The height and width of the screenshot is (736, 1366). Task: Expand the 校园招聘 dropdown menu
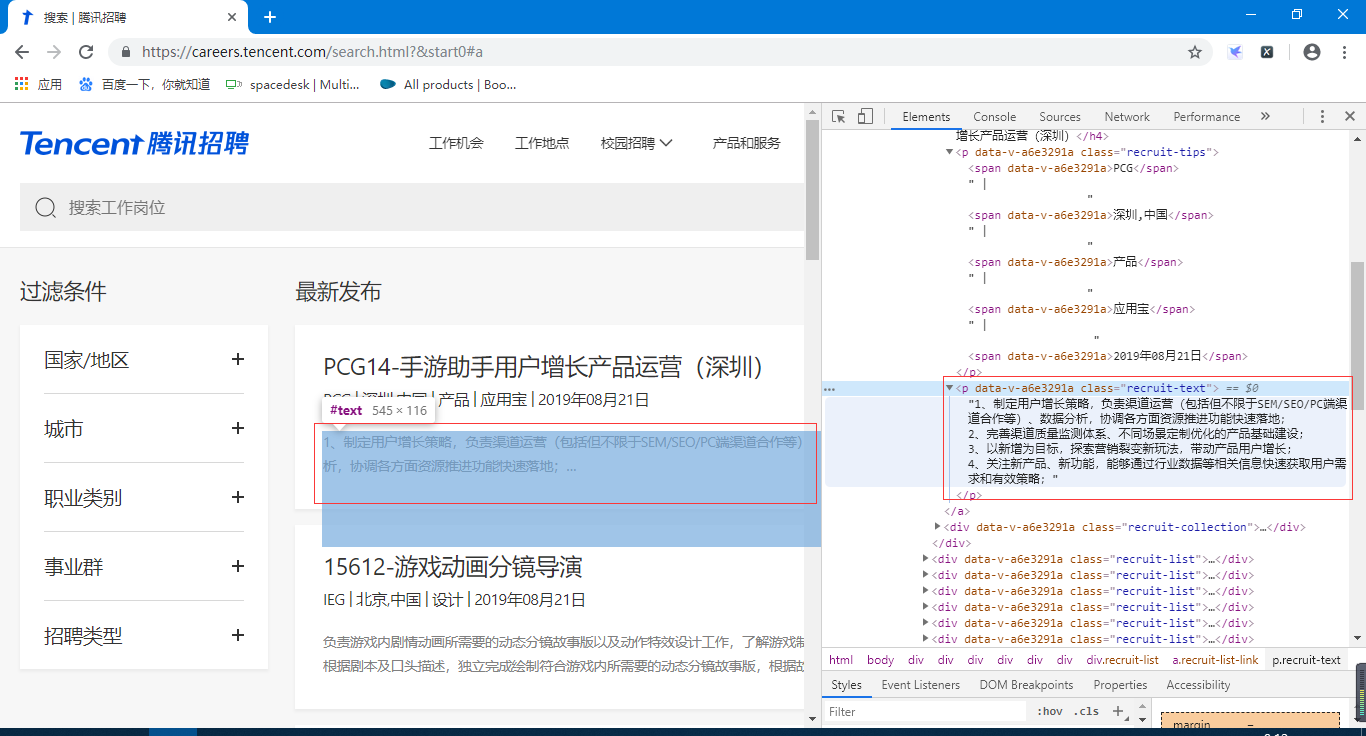tap(636, 143)
